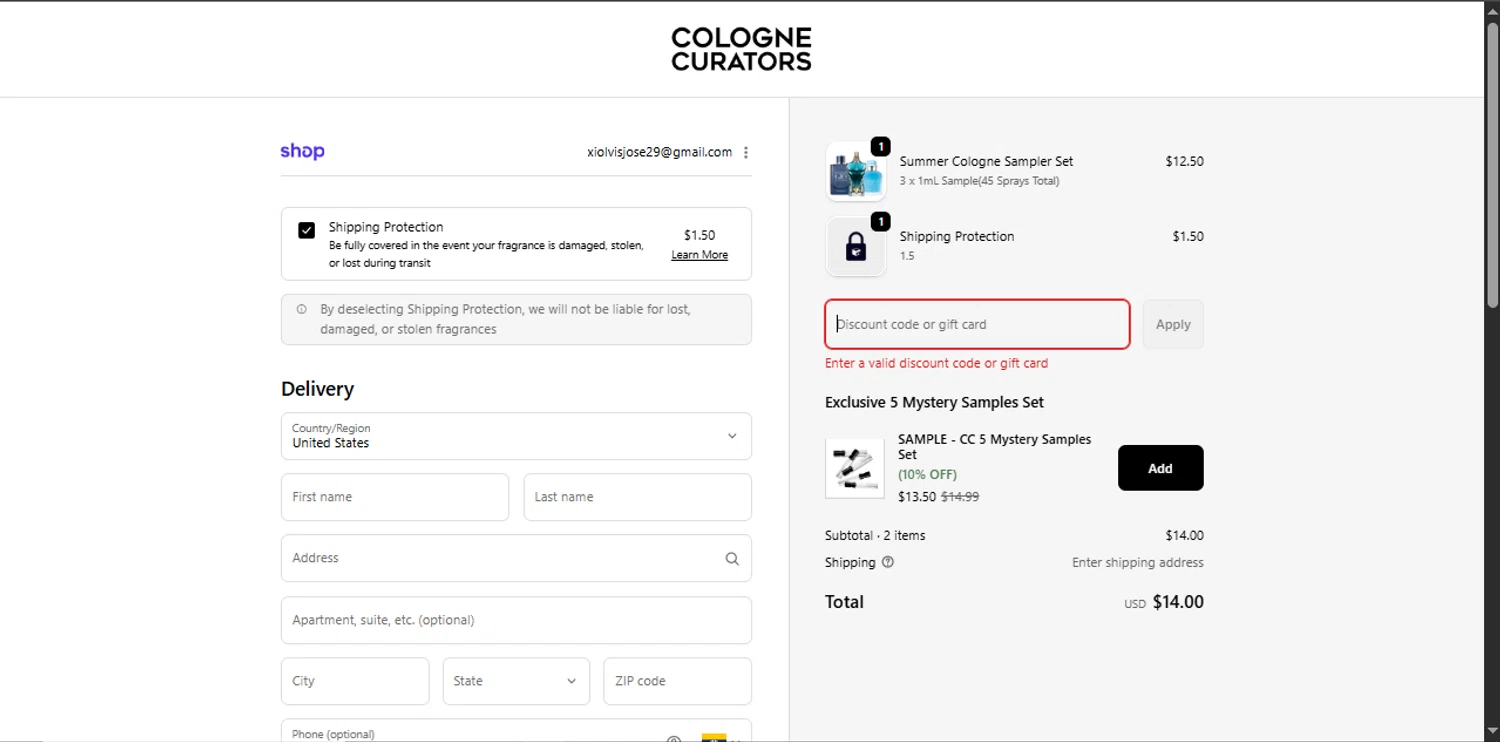Click the red discount error message

(936, 364)
